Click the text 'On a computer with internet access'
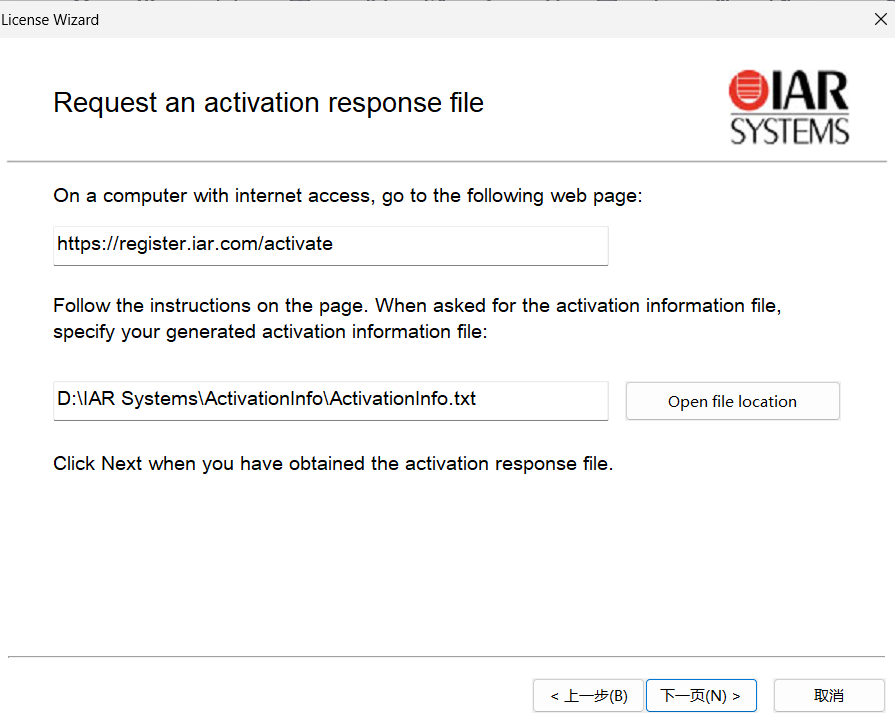The width and height of the screenshot is (895, 720). [x=213, y=196]
